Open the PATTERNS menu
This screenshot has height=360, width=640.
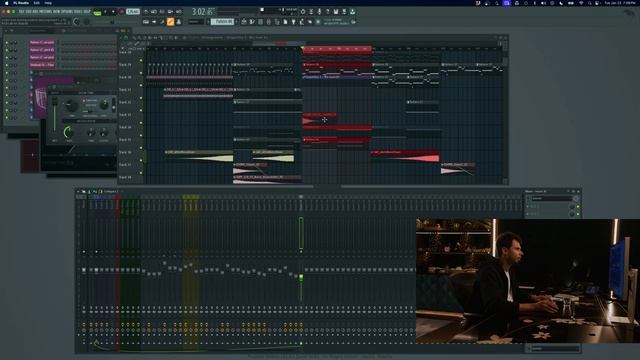click(46, 11)
